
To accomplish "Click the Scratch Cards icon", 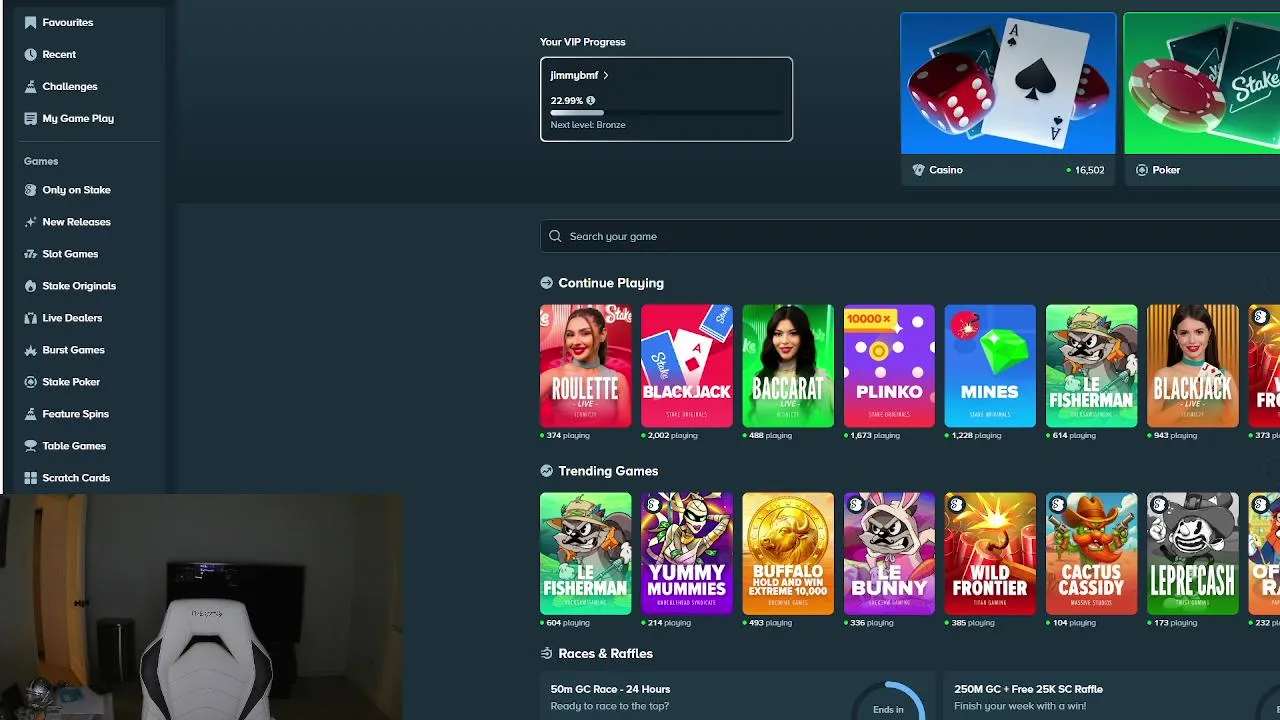I will coord(30,478).
